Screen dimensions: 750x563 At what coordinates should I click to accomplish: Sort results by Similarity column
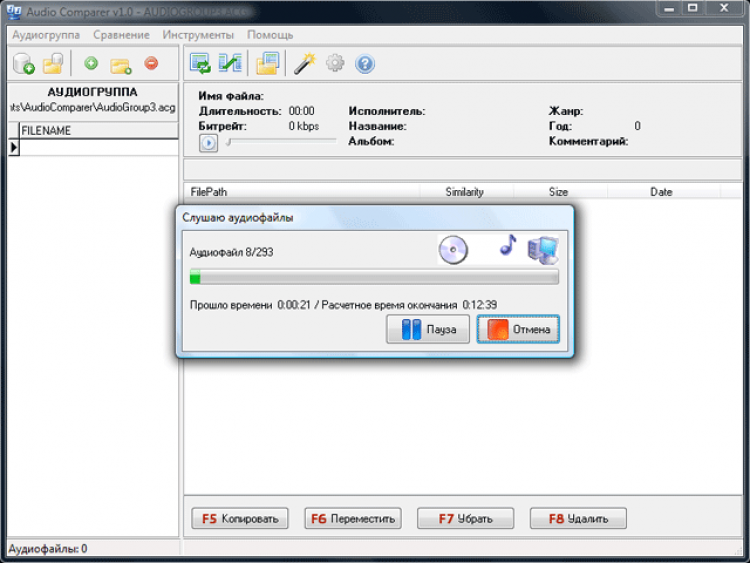click(x=466, y=192)
